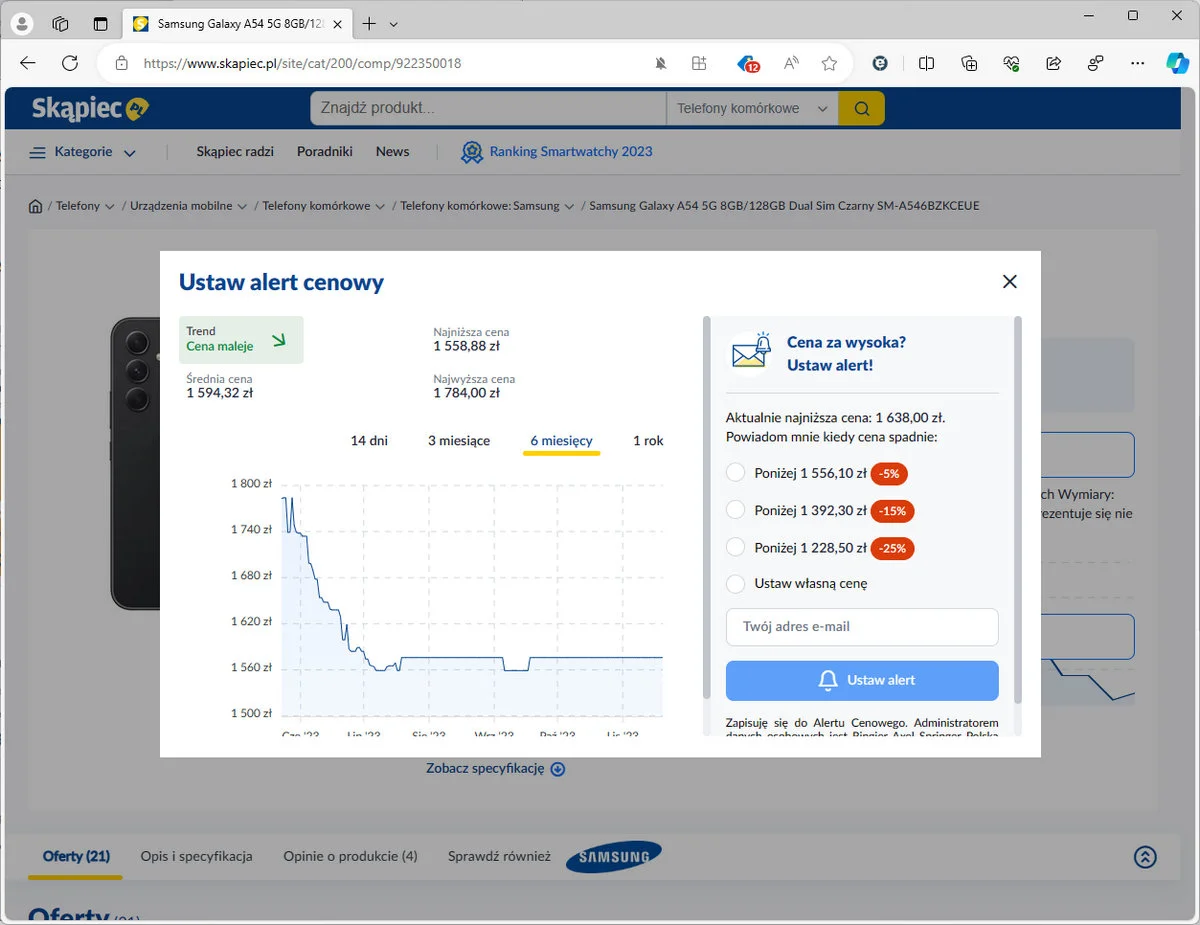1200x925 pixels.
Task: Open the Copilot sidebar icon
Action: [1177, 63]
